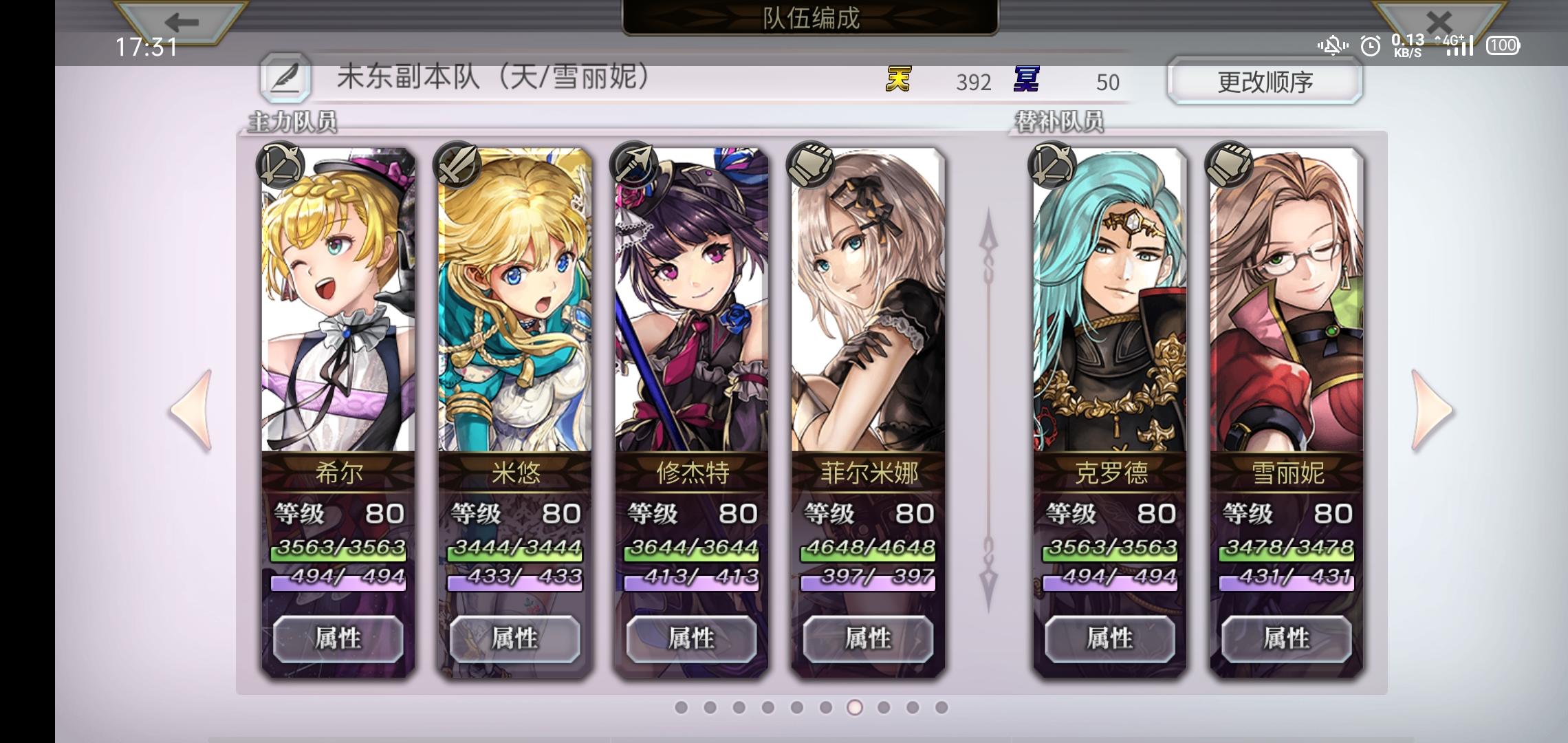Click the 更改顺序 button
The image size is (1568, 743).
[x=1265, y=81]
